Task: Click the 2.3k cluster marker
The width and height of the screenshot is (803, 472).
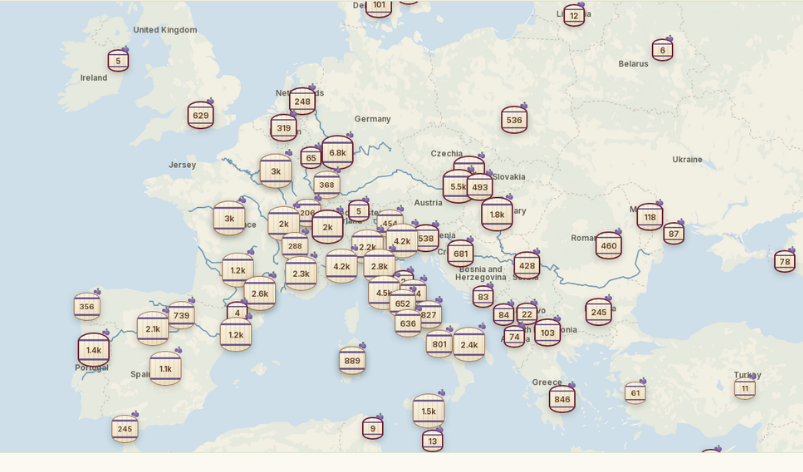Action: (301, 274)
